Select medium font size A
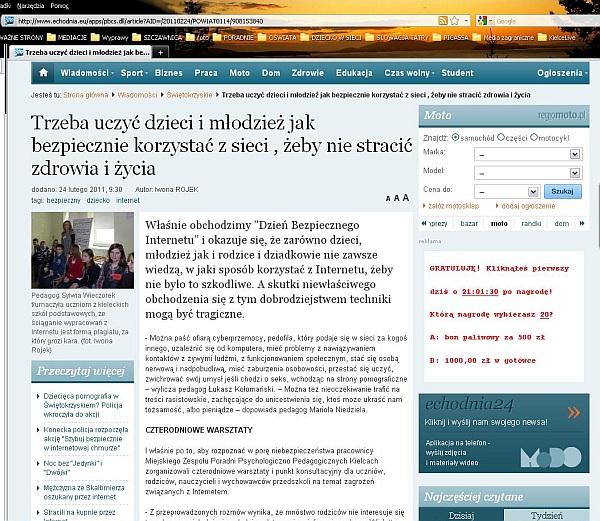Screen dimensions: 600x521 [396, 198]
